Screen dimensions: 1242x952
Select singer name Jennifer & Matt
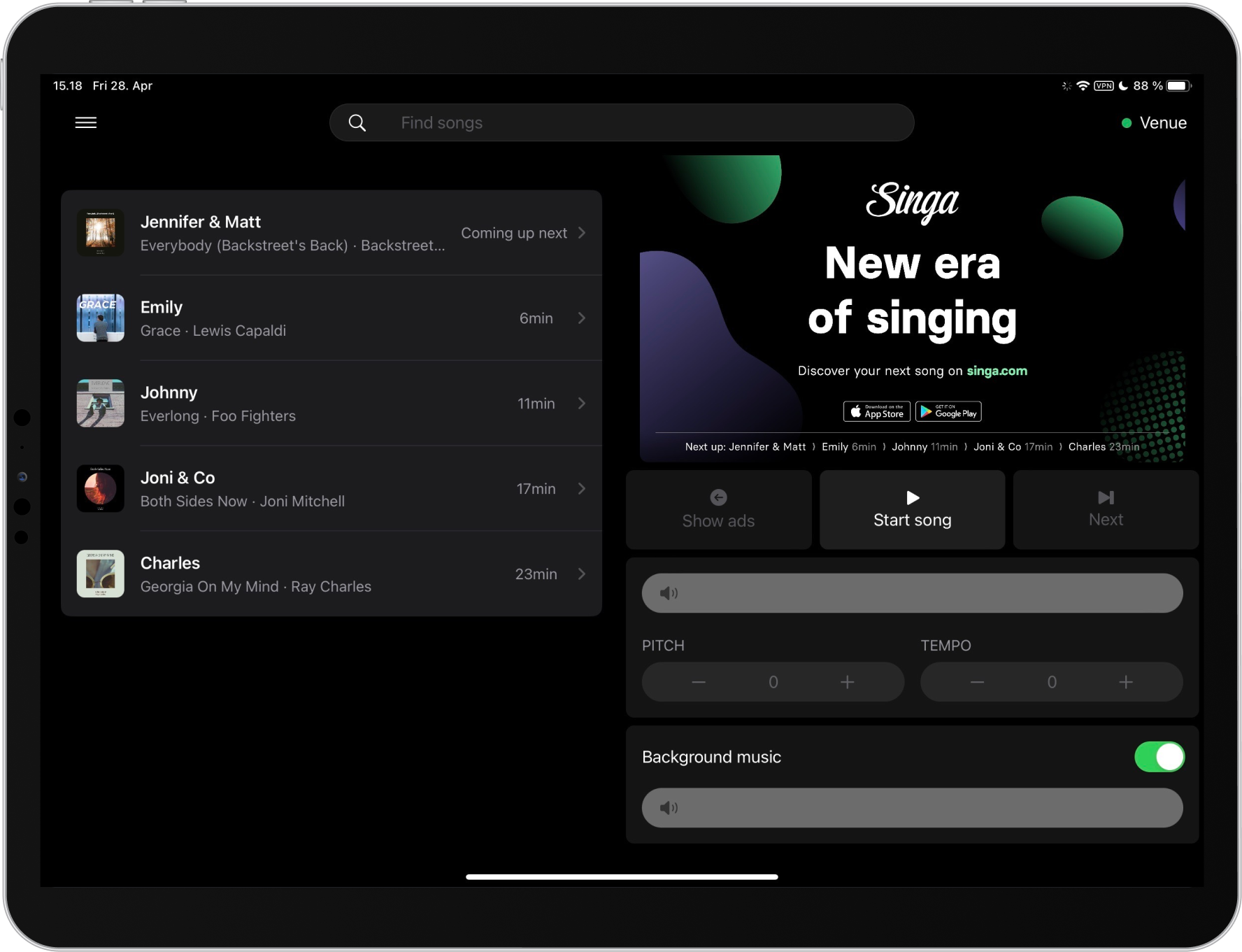click(x=201, y=222)
